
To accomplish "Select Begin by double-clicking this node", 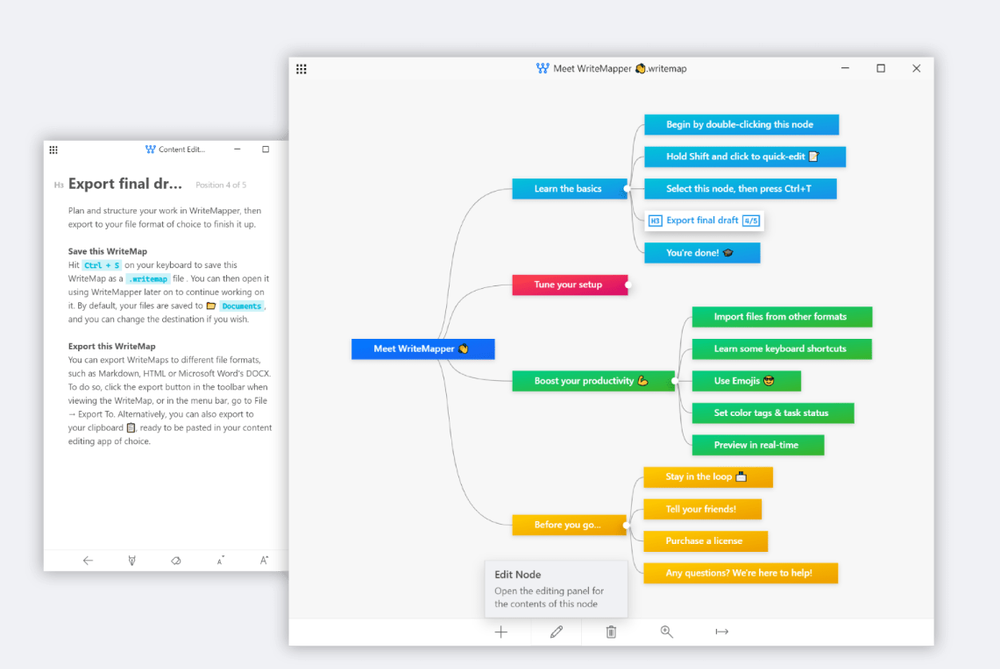I will (741, 124).
